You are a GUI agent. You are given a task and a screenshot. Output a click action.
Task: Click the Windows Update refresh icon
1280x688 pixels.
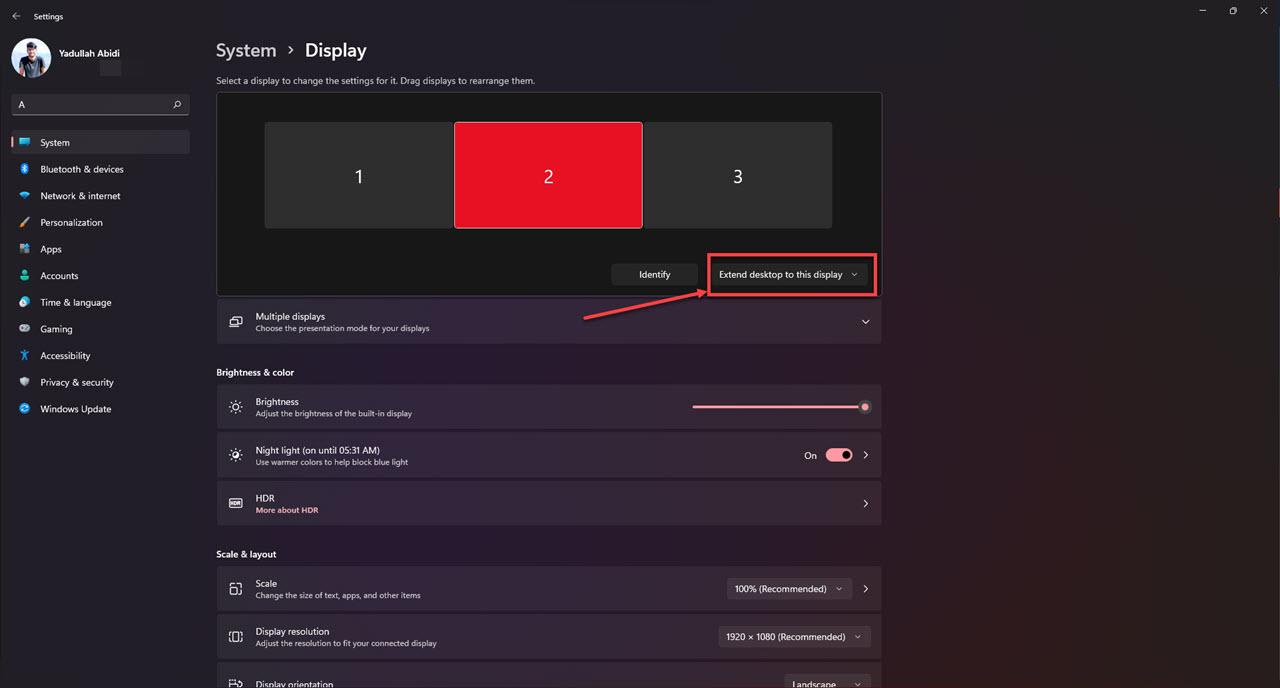click(25, 409)
